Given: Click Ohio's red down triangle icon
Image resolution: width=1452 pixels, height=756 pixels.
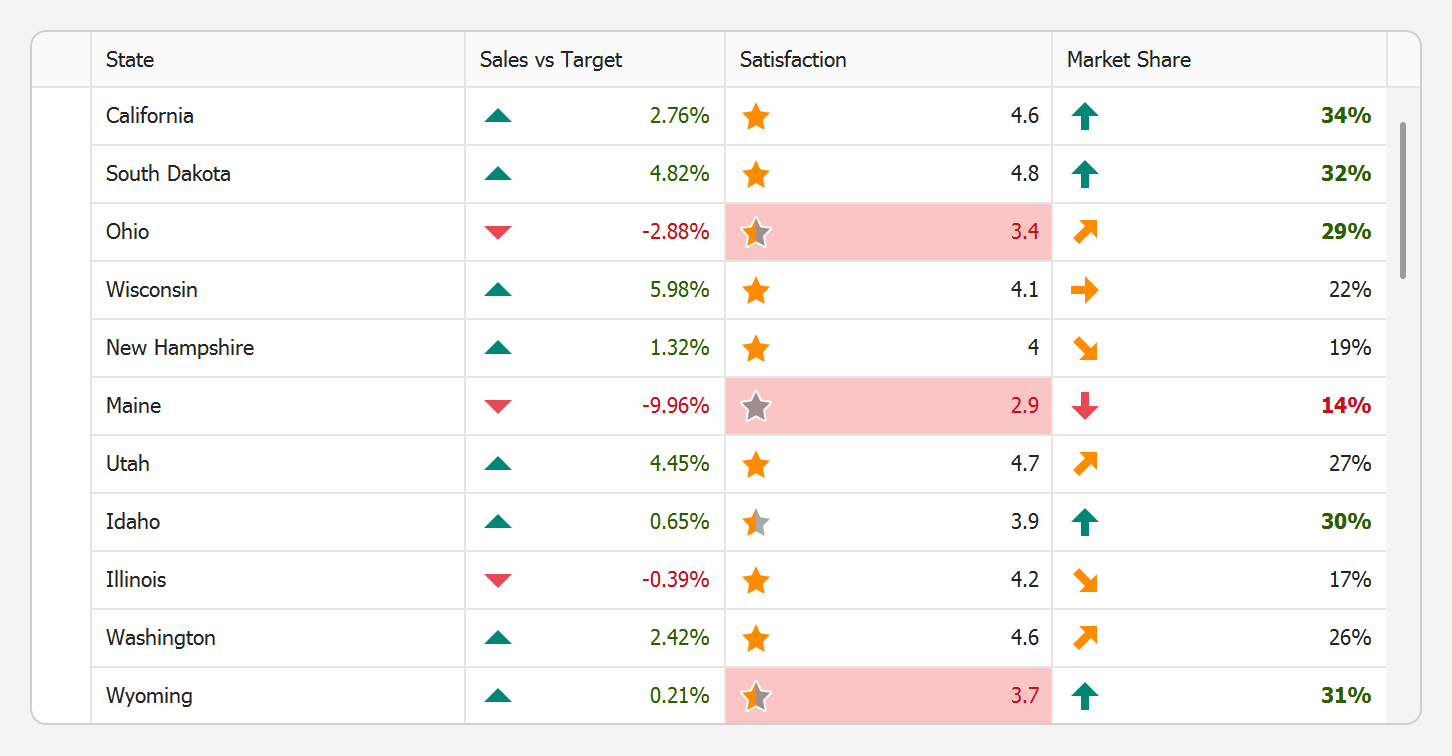Looking at the screenshot, I should [x=497, y=233].
